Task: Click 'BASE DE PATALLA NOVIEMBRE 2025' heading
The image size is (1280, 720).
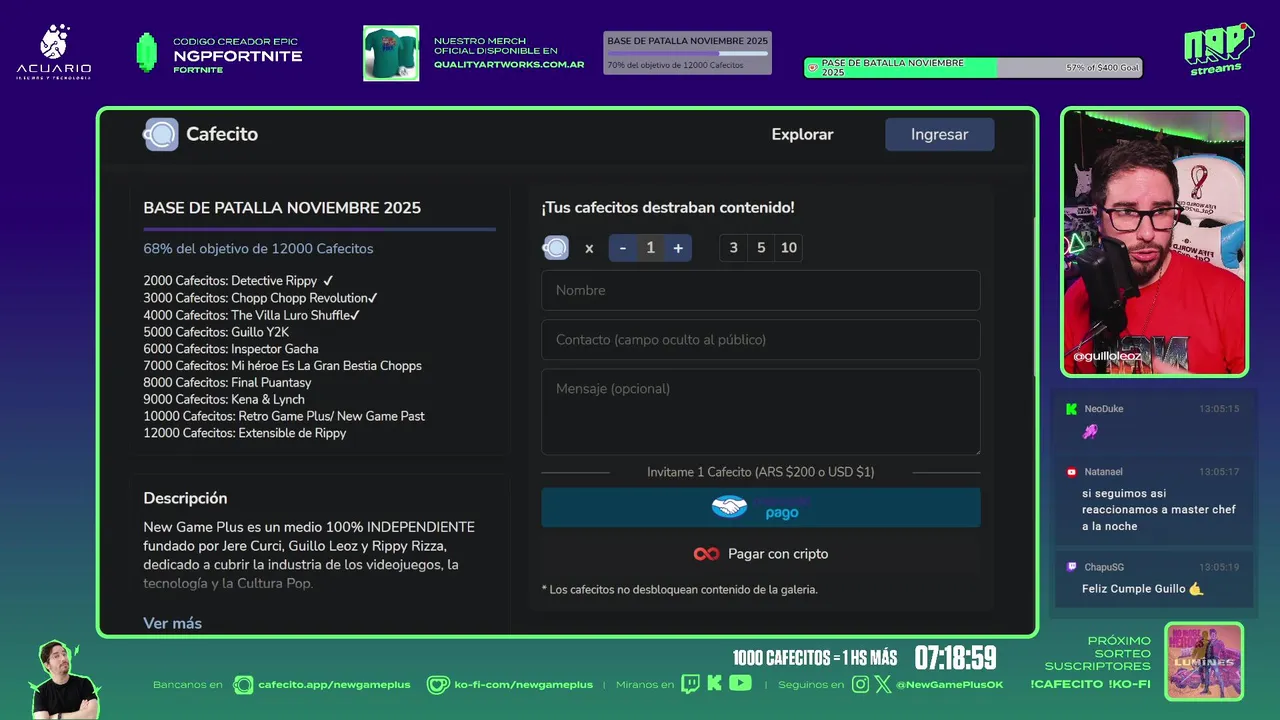Action: coord(282,208)
